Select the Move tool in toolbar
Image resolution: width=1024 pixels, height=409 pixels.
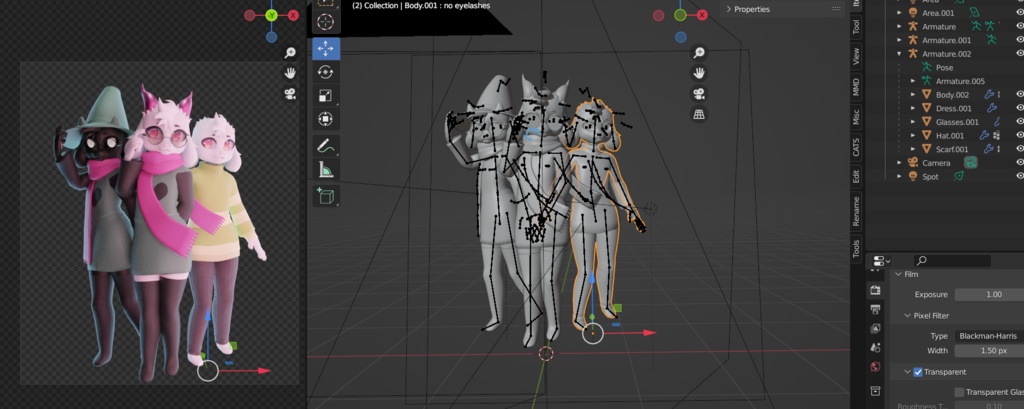point(325,48)
